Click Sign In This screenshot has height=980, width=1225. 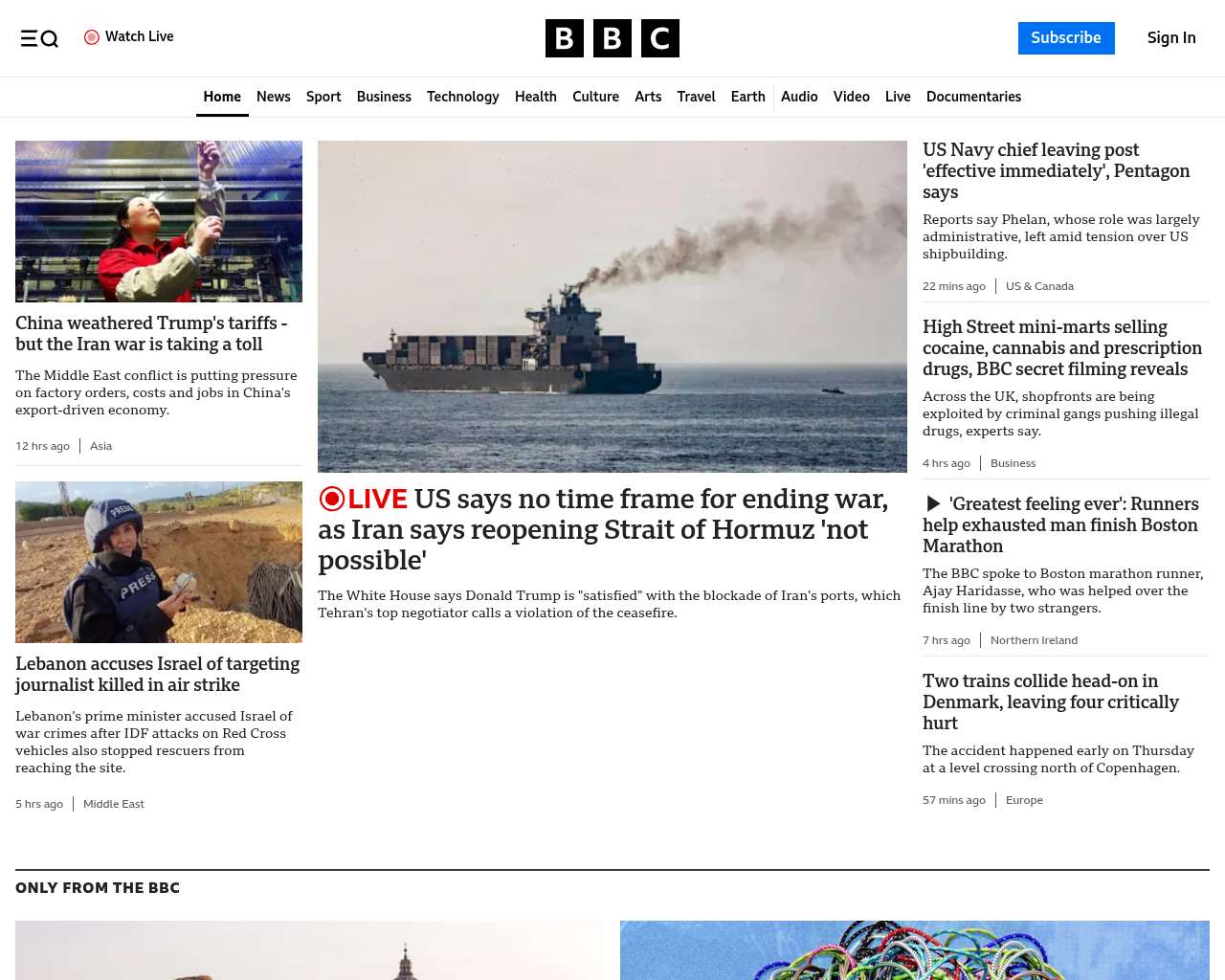(1171, 38)
